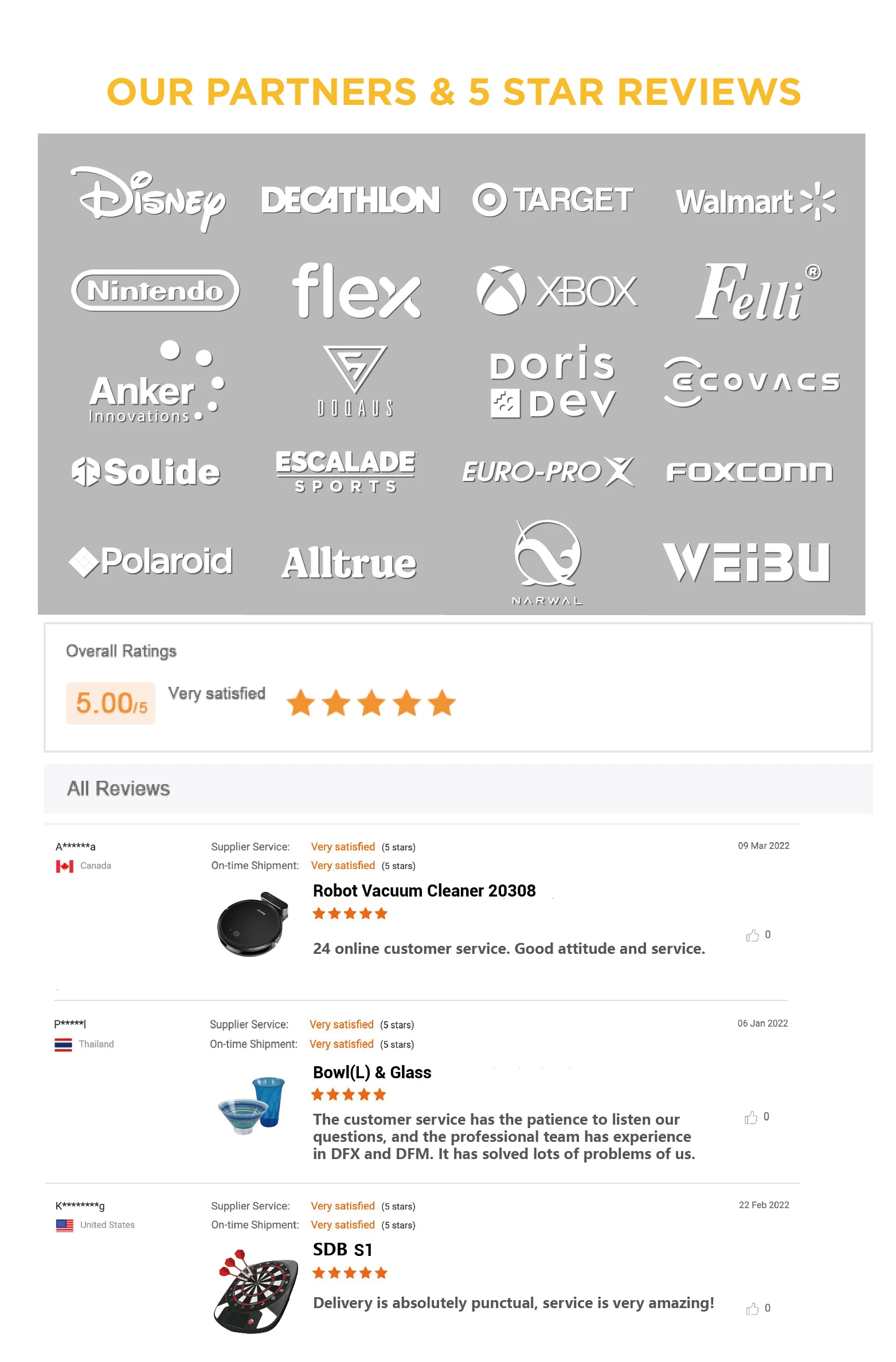Click the Ecovacs logo
The height and width of the screenshot is (1362, 896).
click(752, 382)
